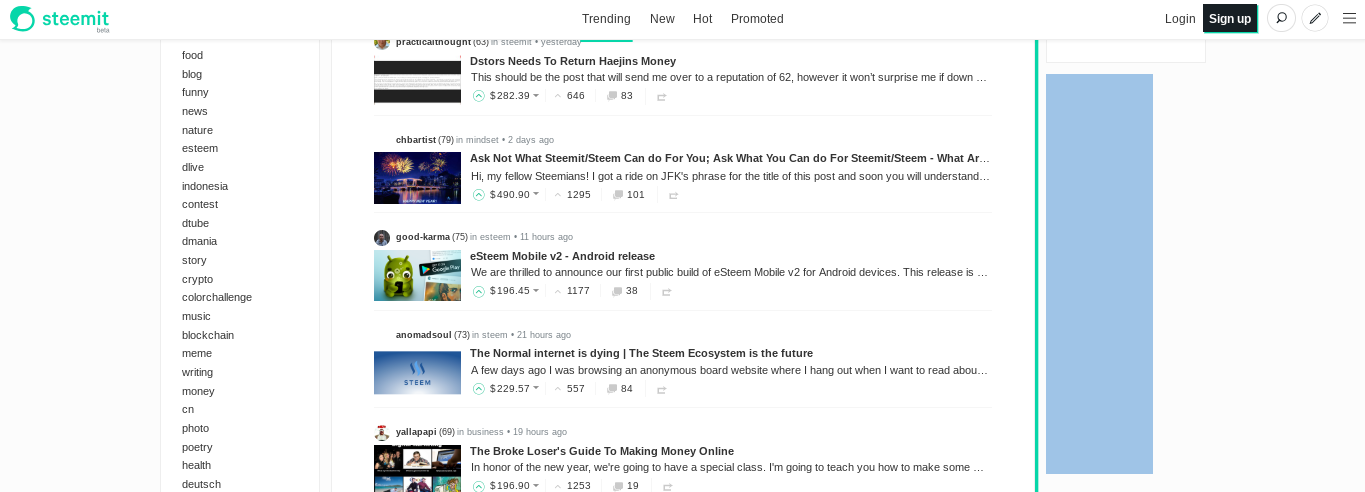This screenshot has height=492, width=1365.
Task: Click practicalthought's avatar icon
Action: (x=382, y=43)
